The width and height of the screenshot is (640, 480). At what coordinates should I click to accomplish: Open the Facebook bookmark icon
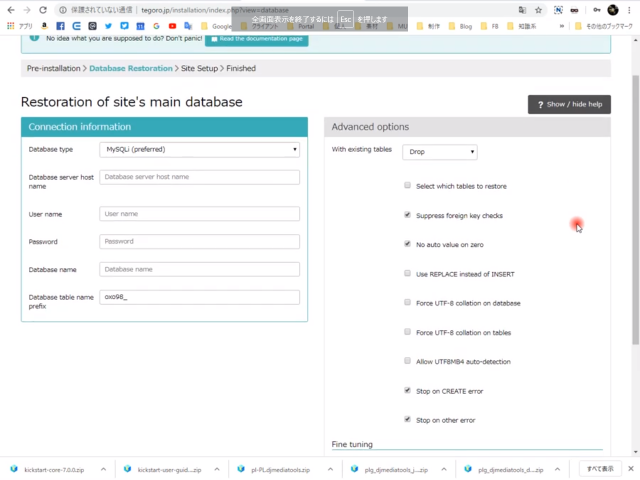[x=61, y=26]
